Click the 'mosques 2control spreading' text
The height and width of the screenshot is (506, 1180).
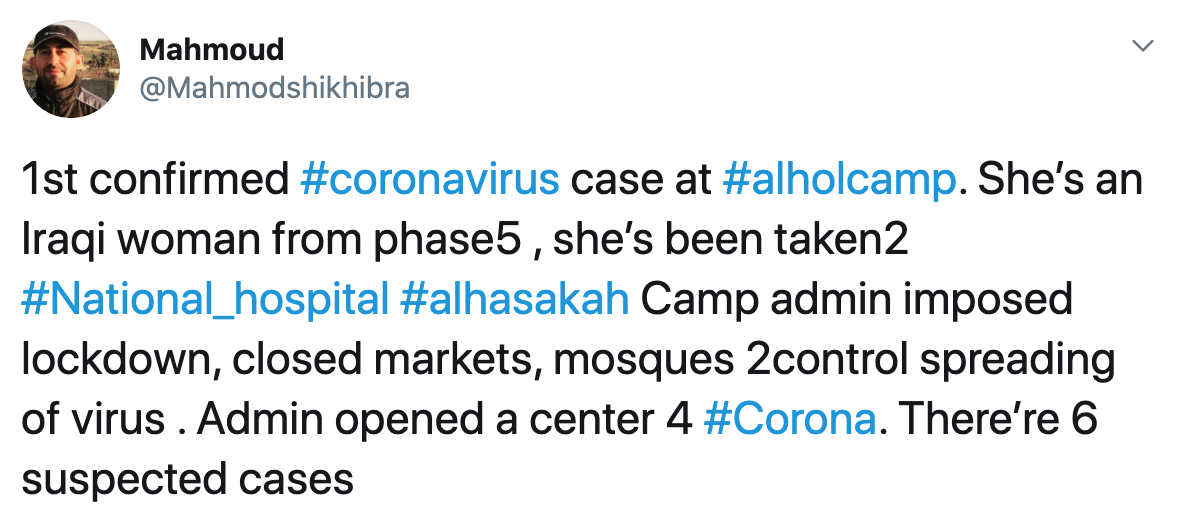pos(833,360)
